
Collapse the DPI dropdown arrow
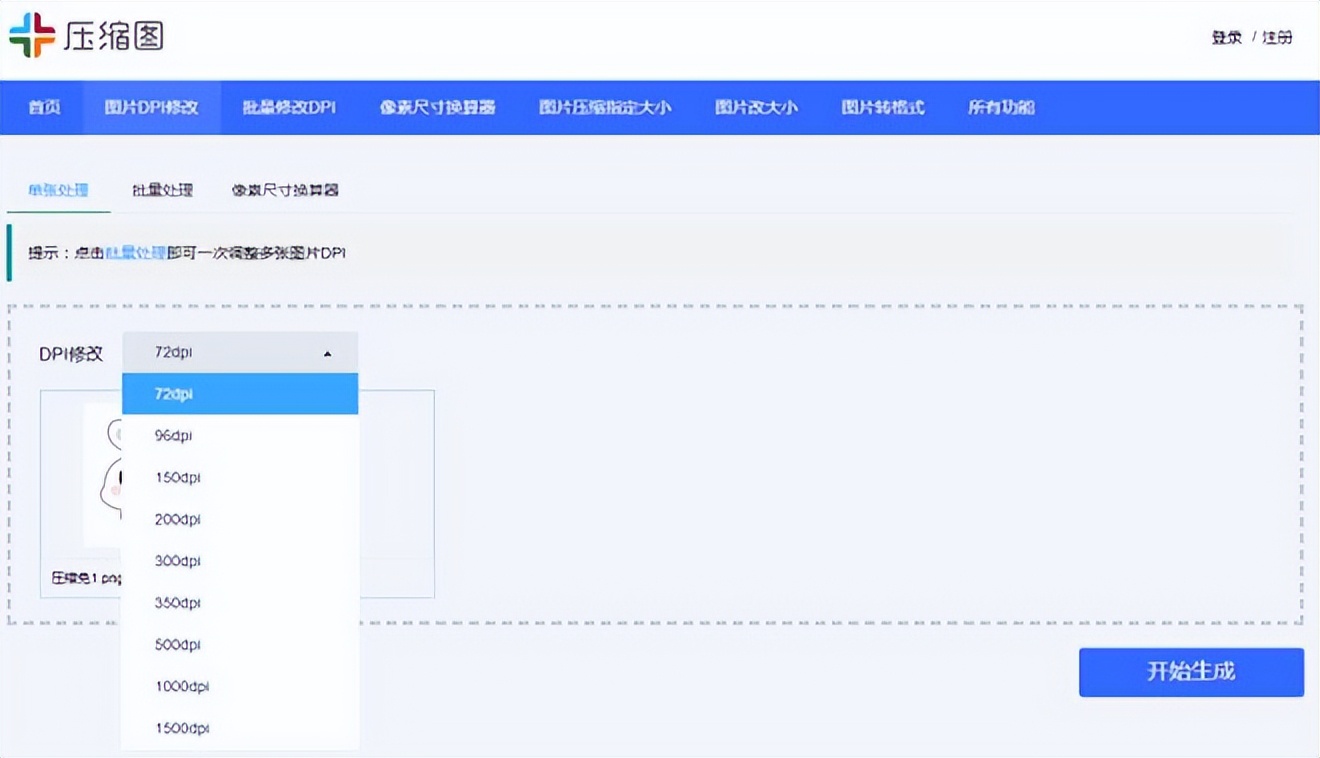point(326,352)
